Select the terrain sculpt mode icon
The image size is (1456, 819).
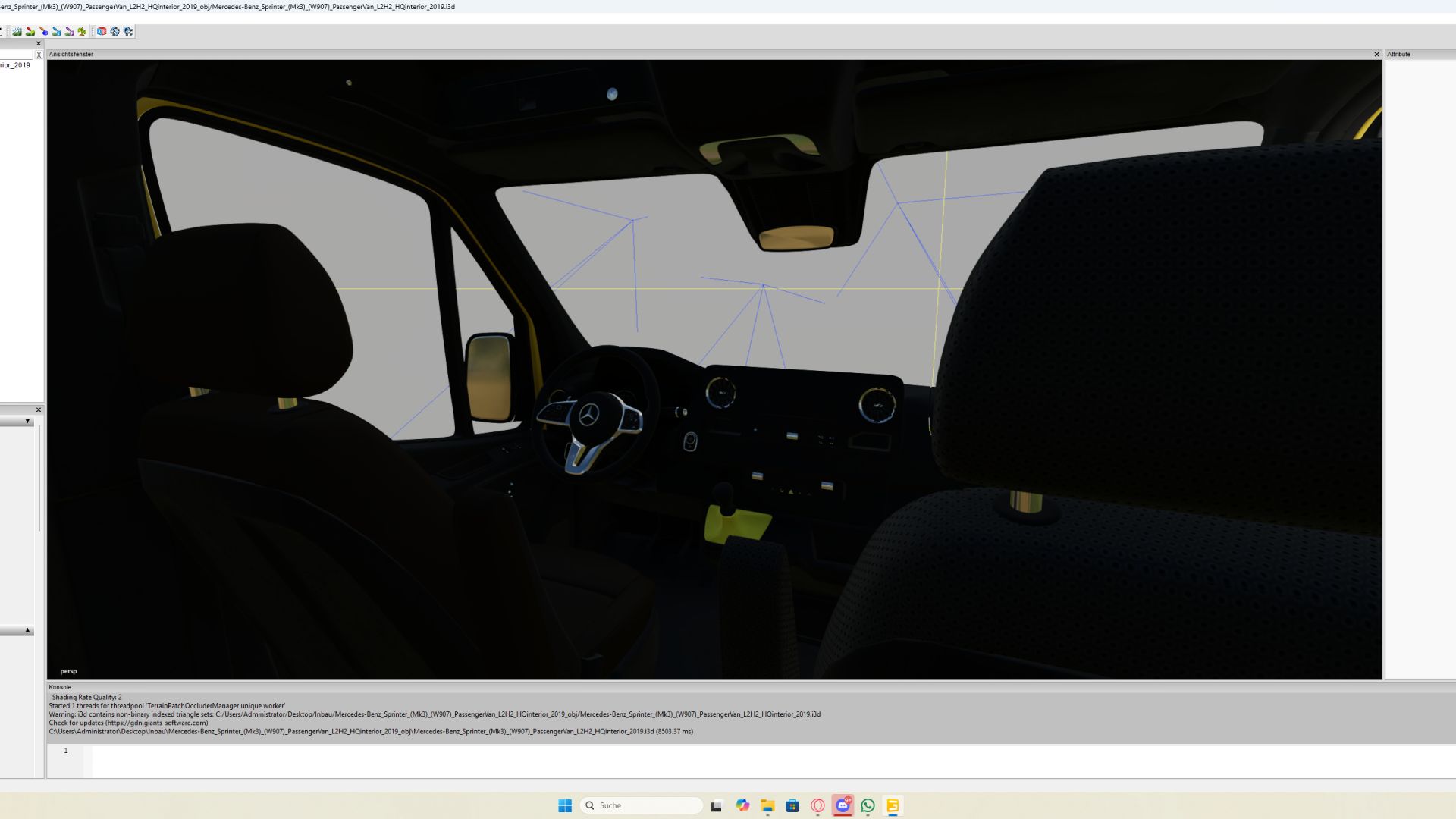point(17,31)
